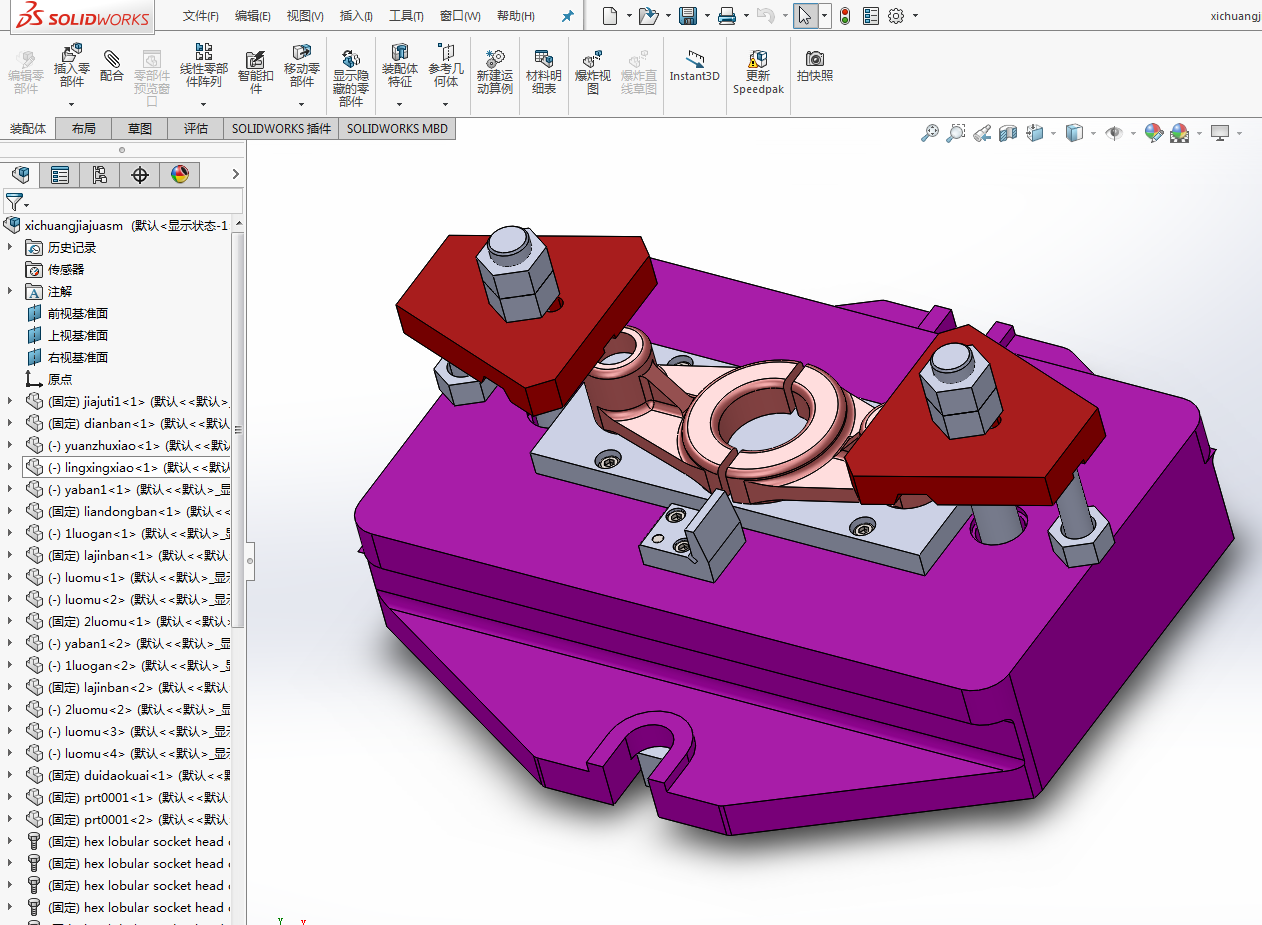
Task: Launch Smart Fasteners (智能扣件) tool
Action: point(255,60)
